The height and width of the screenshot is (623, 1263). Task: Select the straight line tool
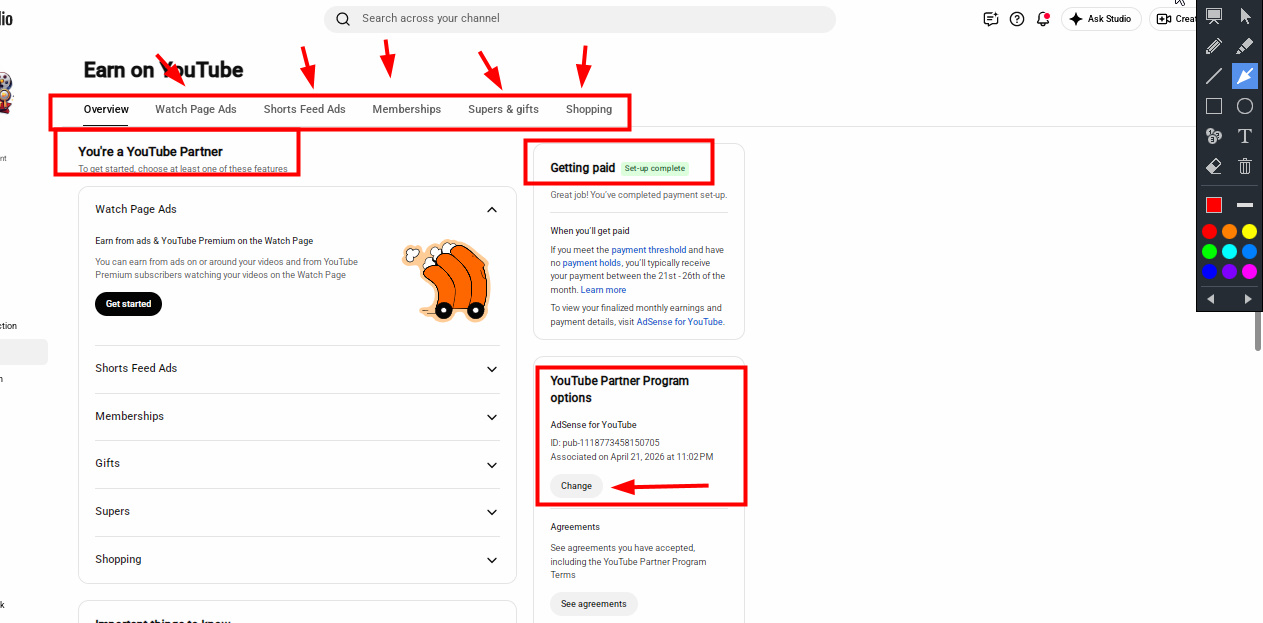coord(1214,76)
